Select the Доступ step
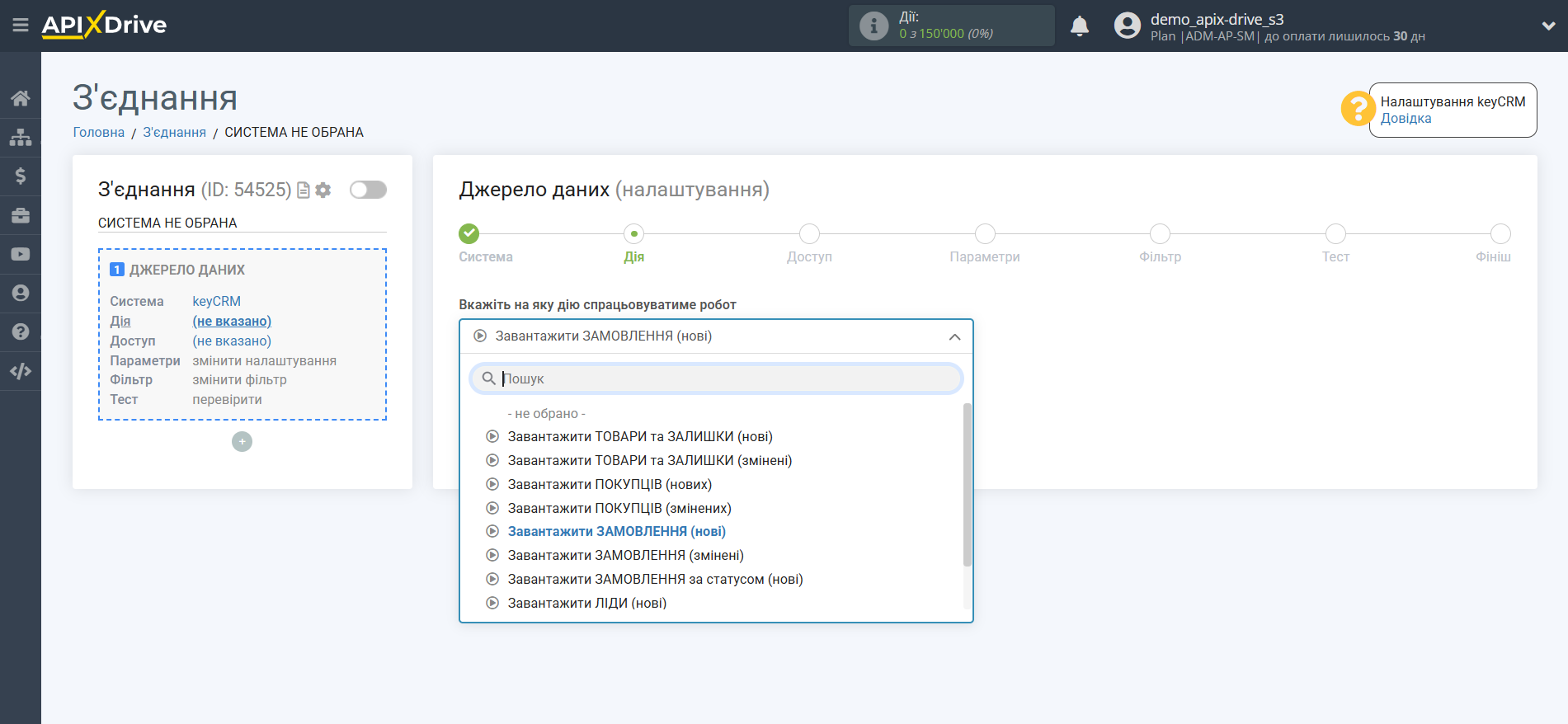The height and width of the screenshot is (724, 1568). tap(810, 233)
